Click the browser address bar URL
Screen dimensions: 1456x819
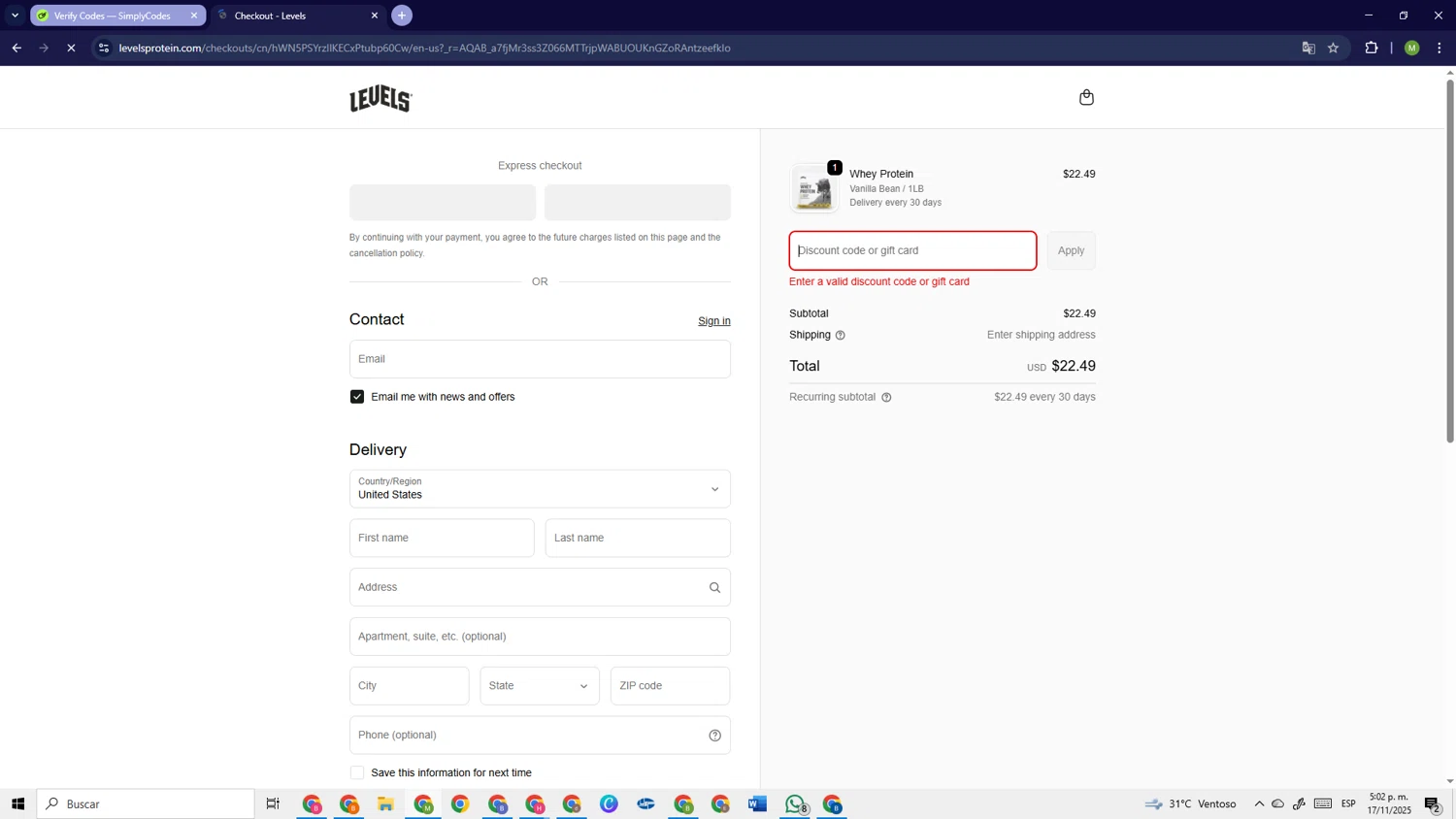point(424,48)
